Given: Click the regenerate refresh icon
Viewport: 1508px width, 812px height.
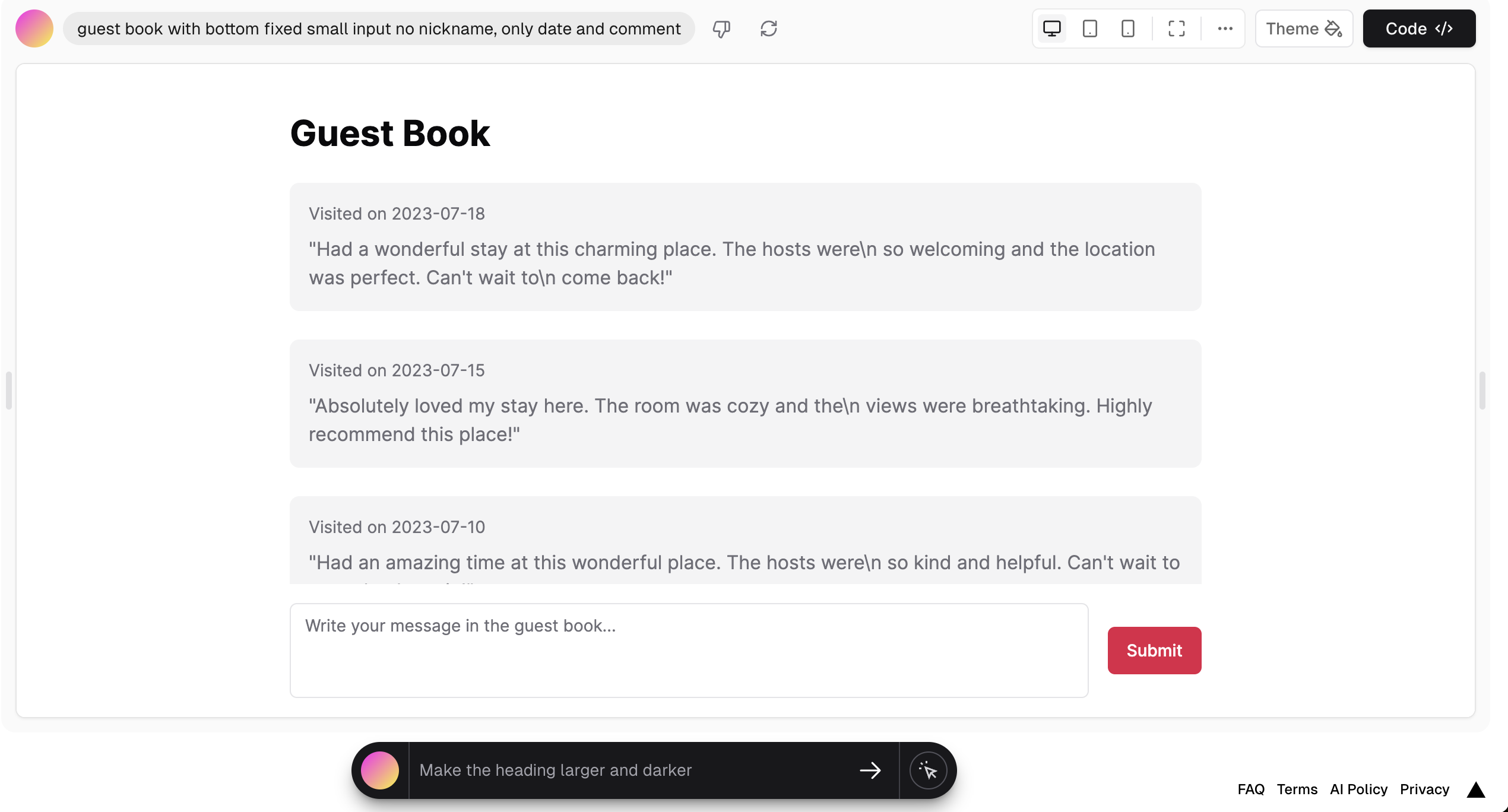Looking at the screenshot, I should 768,28.
